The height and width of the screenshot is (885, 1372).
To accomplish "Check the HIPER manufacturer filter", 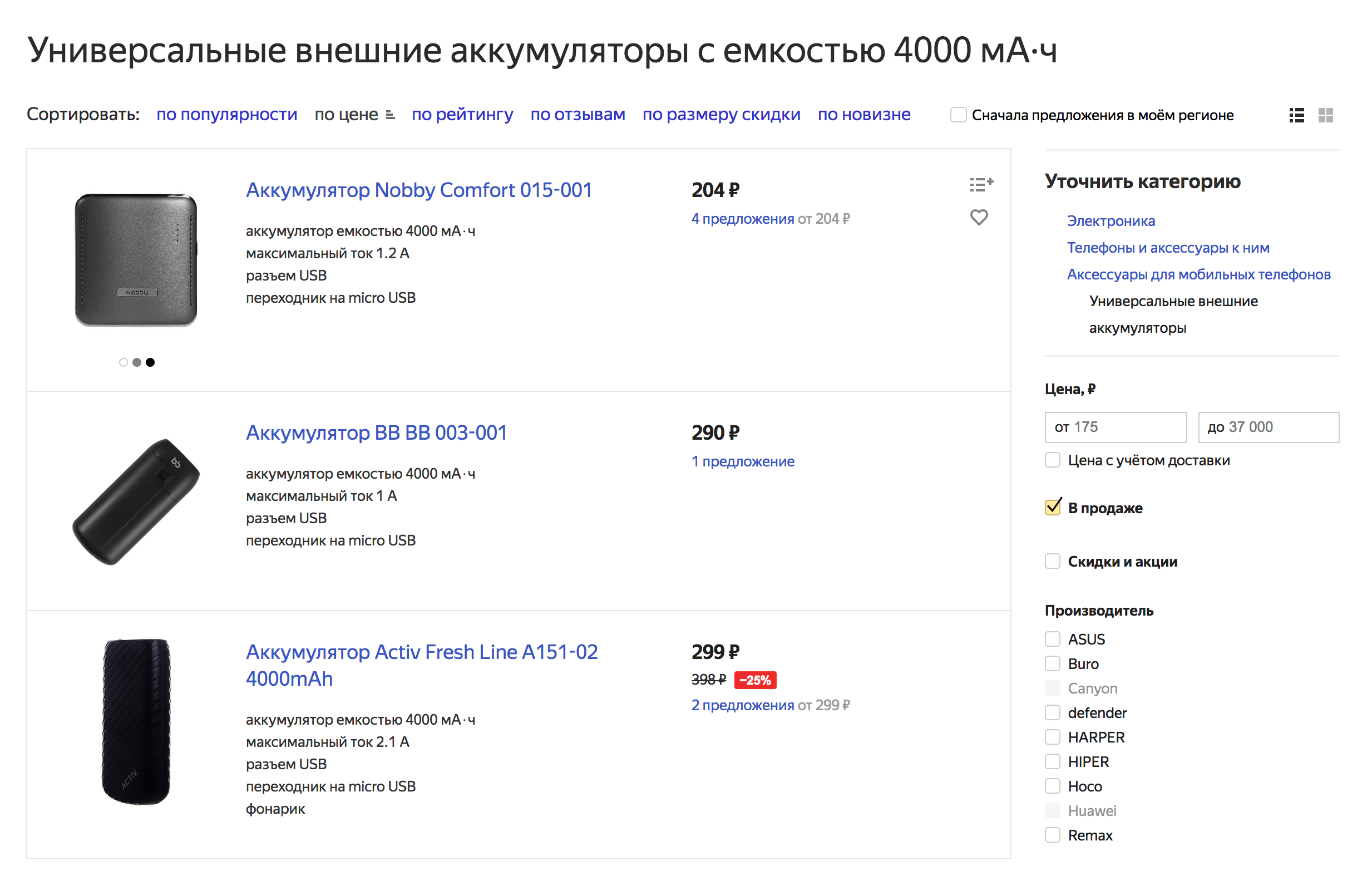I will (x=1052, y=761).
